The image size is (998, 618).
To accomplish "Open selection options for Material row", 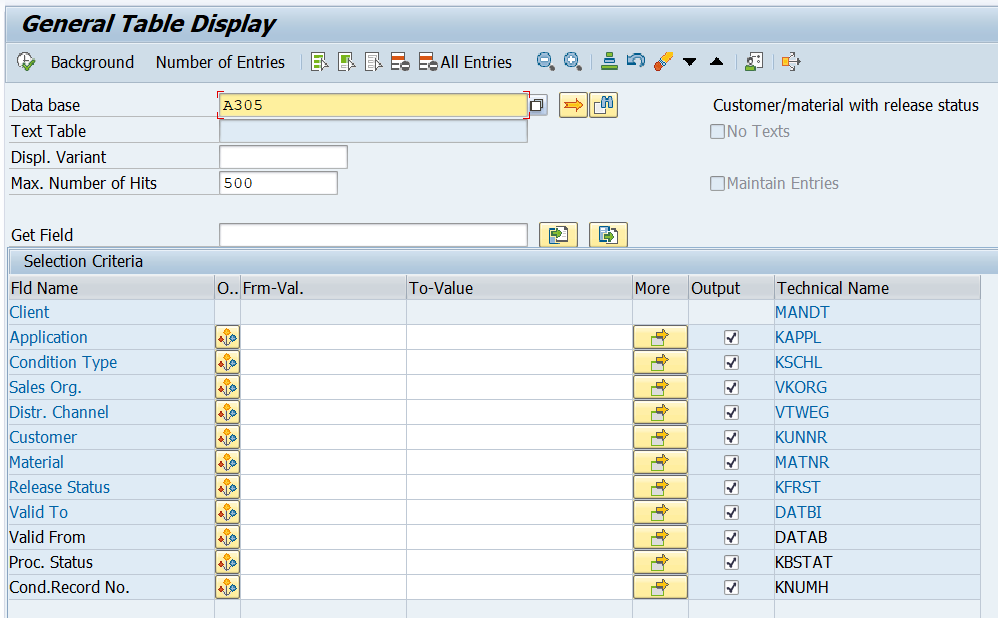I will (227, 462).
